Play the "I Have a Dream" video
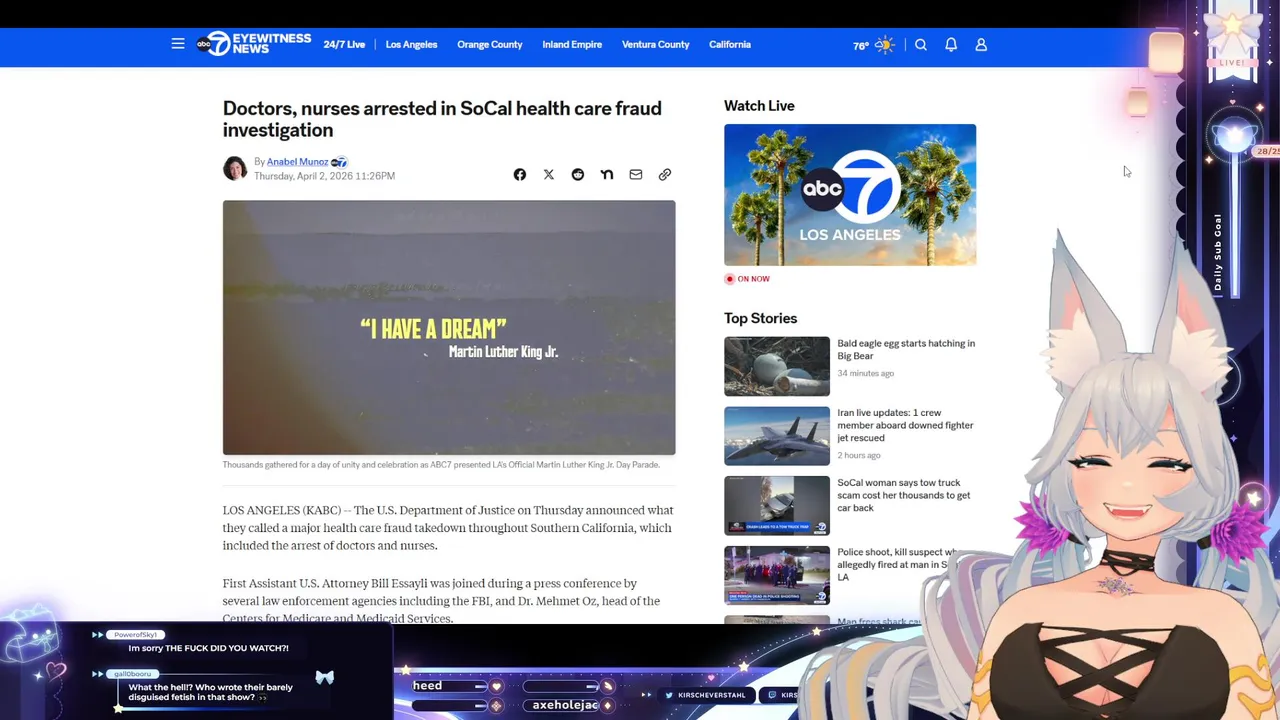The height and width of the screenshot is (720, 1280). [449, 327]
